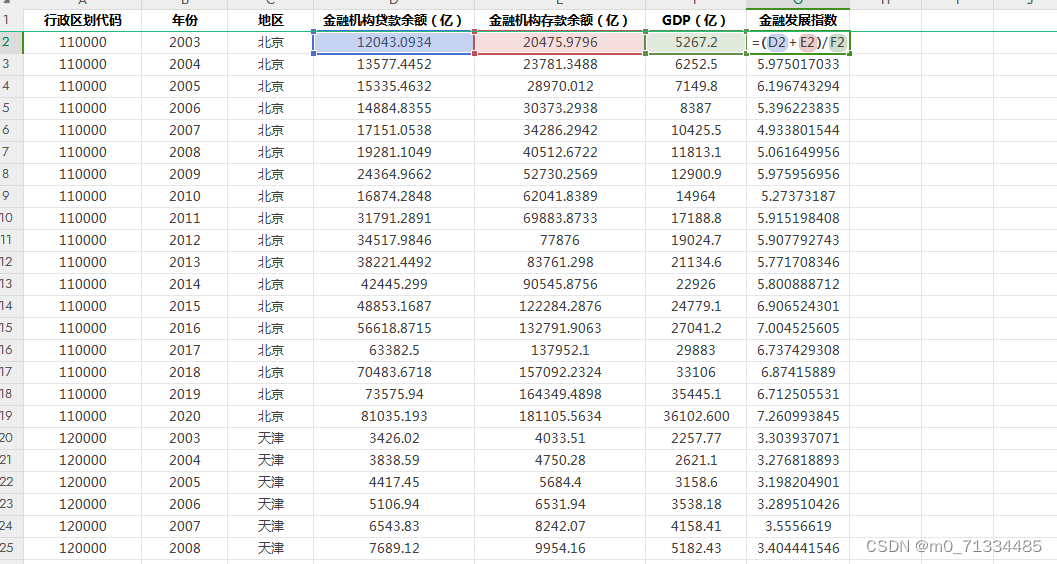Click cell 4.933801544
Screen dimensions: 1057x564
[798, 130]
